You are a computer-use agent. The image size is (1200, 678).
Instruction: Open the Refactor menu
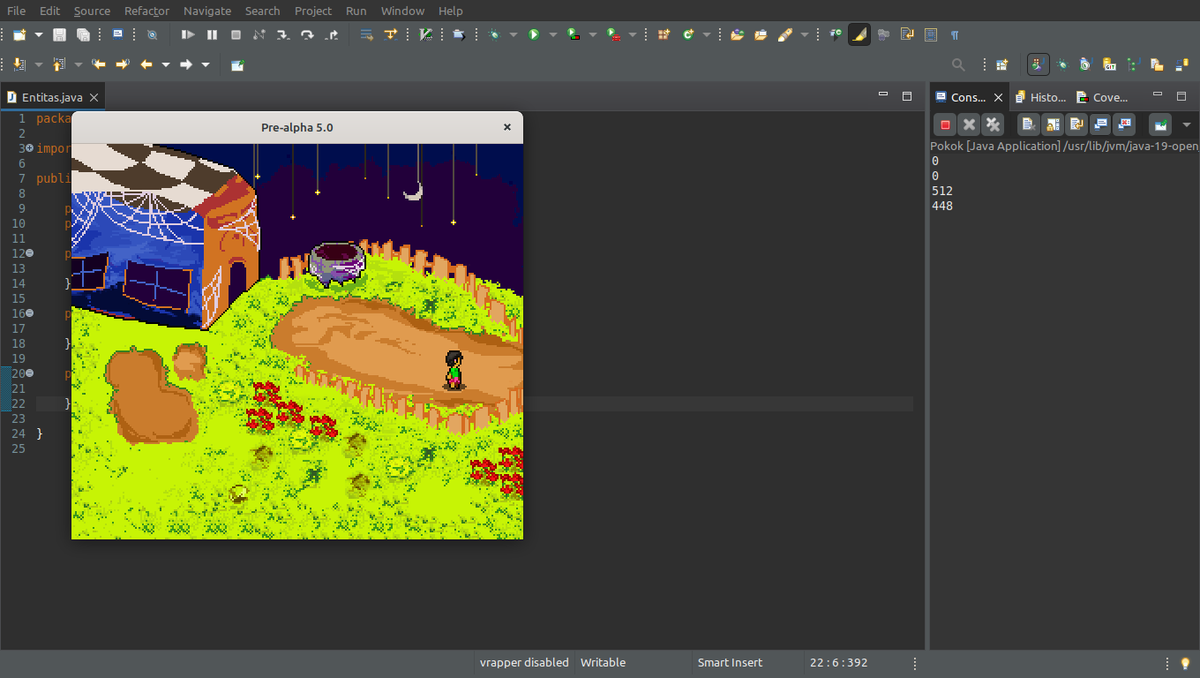pyautogui.click(x=147, y=11)
